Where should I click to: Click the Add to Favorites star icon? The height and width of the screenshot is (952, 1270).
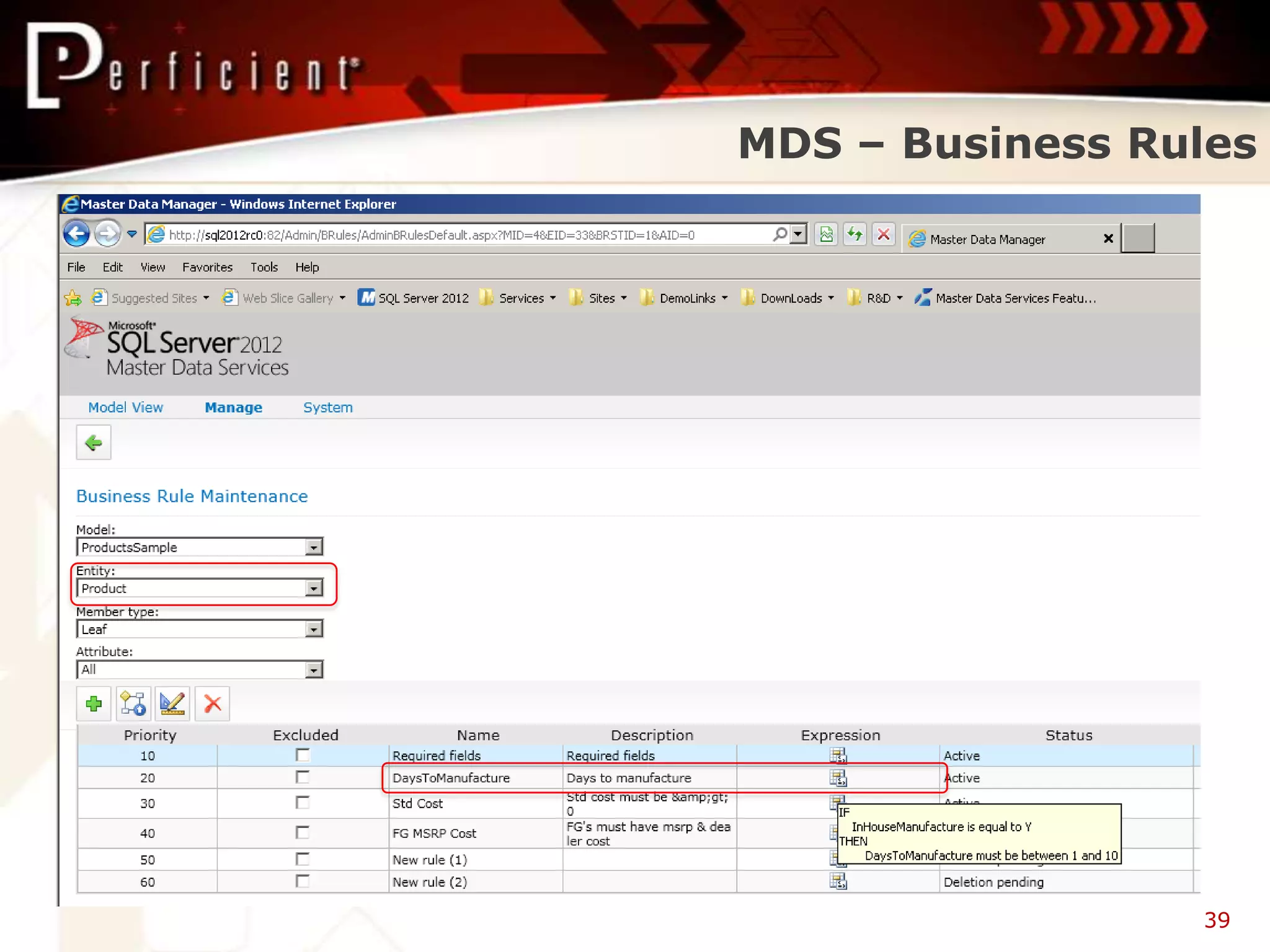coord(73,298)
